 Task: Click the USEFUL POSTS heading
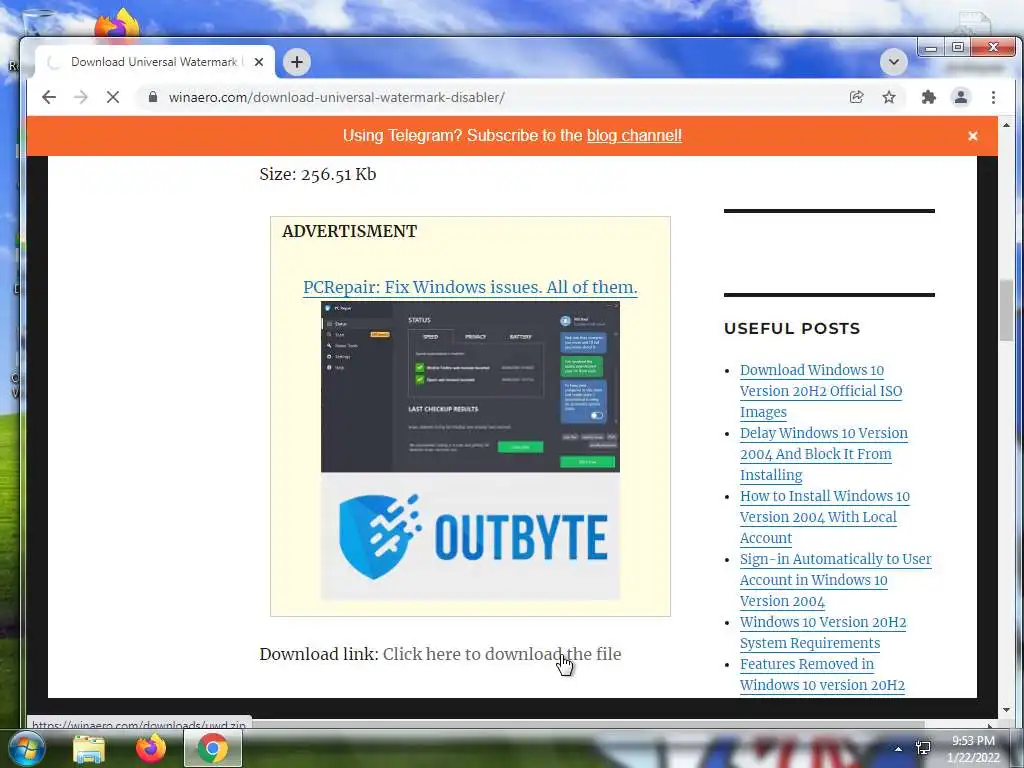point(792,328)
